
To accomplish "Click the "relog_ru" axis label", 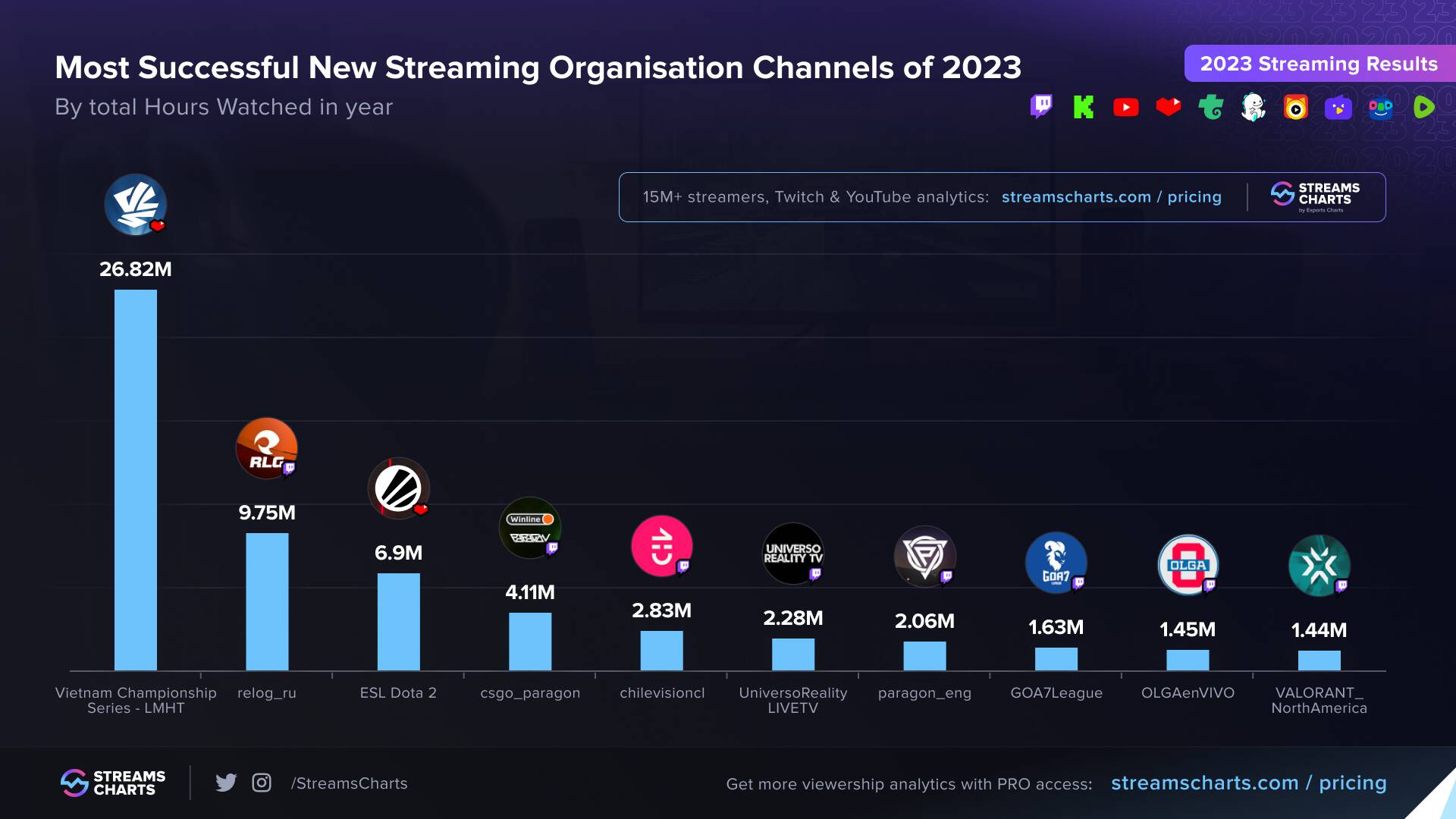I will [267, 693].
